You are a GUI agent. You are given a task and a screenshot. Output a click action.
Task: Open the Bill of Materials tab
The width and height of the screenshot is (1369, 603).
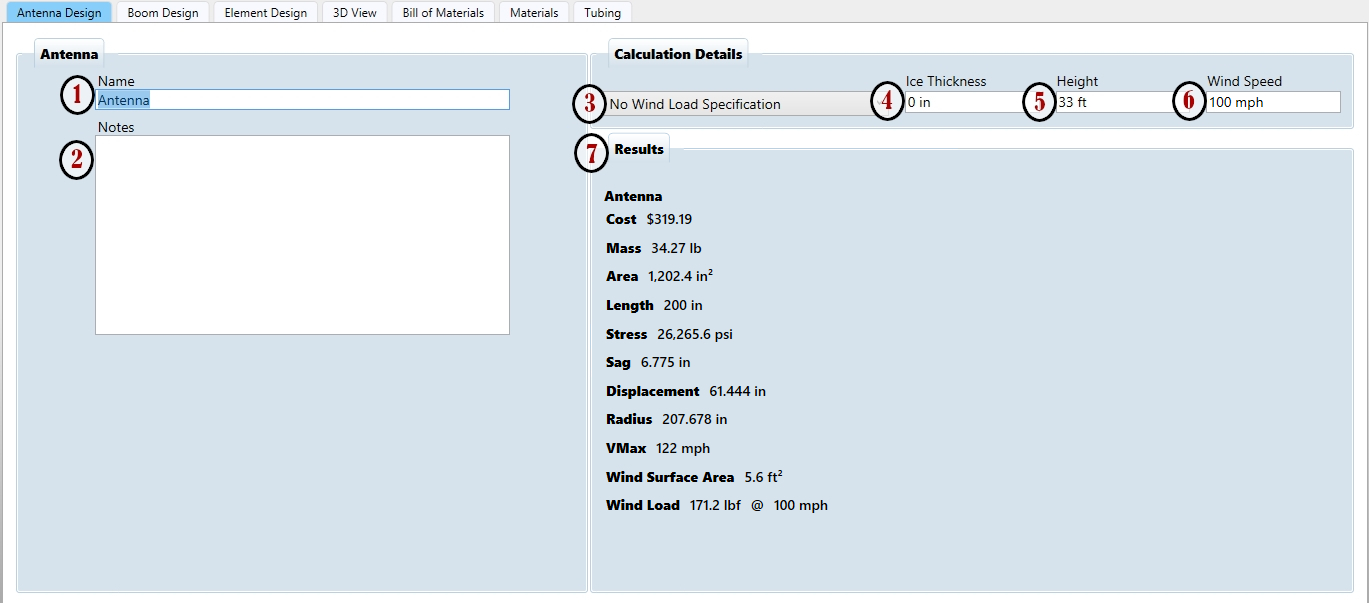[x=443, y=13]
